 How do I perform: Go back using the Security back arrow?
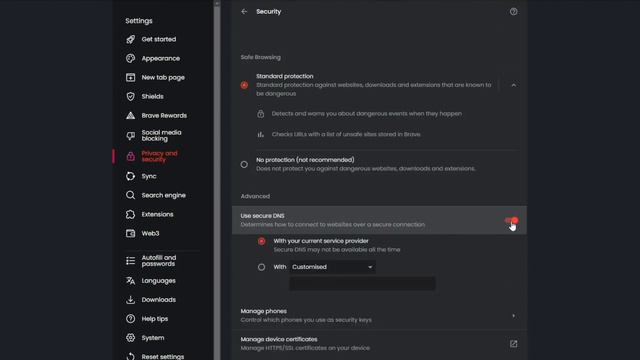click(x=244, y=11)
